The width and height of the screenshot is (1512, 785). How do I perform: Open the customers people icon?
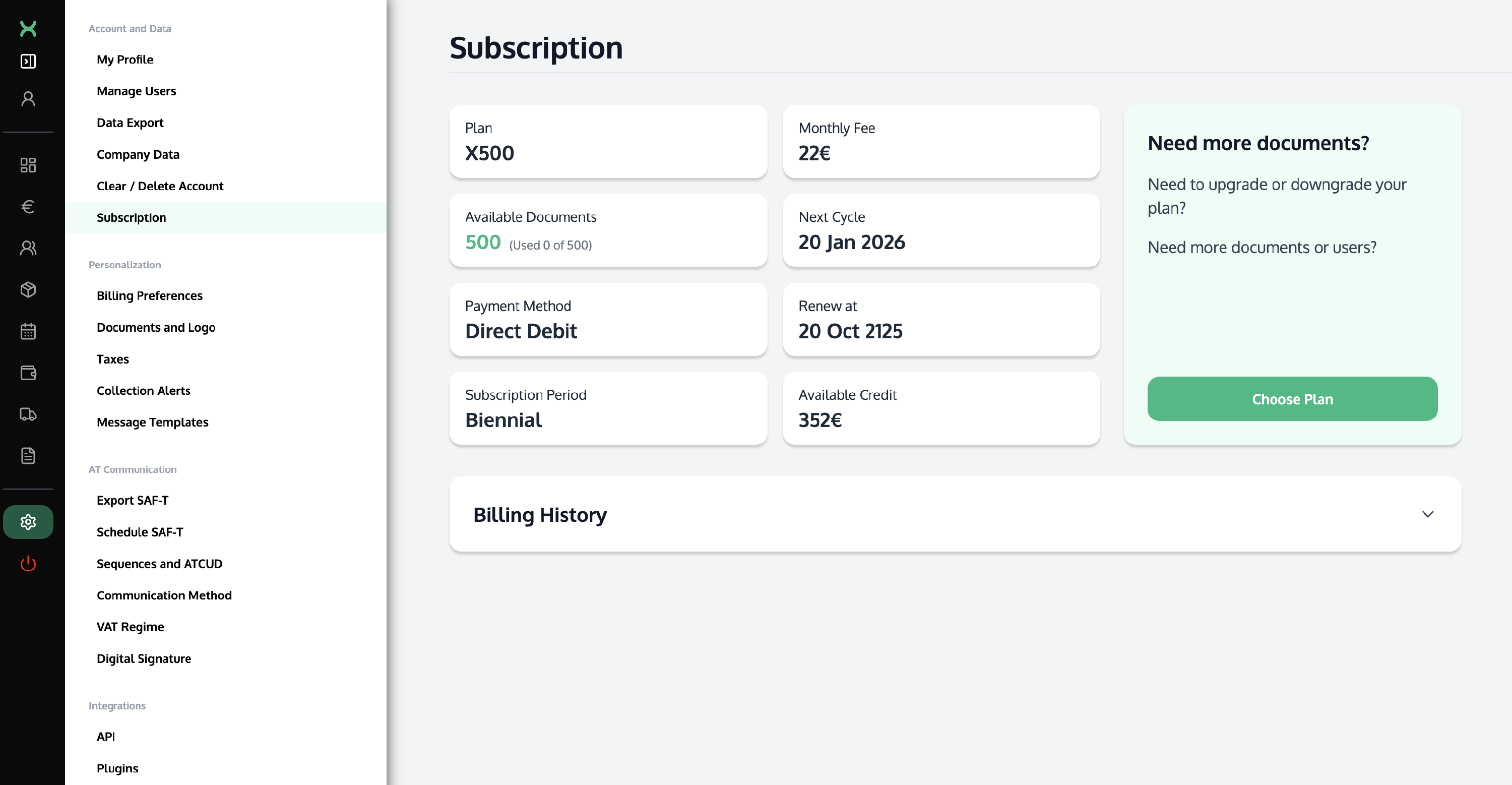[x=28, y=249]
